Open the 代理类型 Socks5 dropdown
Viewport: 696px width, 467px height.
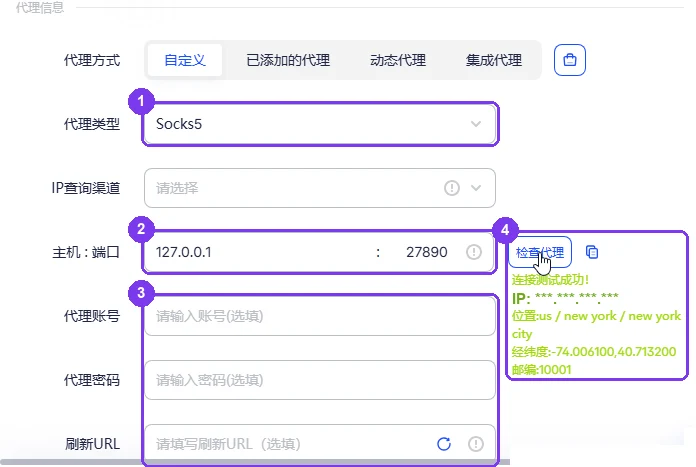pyautogui.click(x=320, y=124)
